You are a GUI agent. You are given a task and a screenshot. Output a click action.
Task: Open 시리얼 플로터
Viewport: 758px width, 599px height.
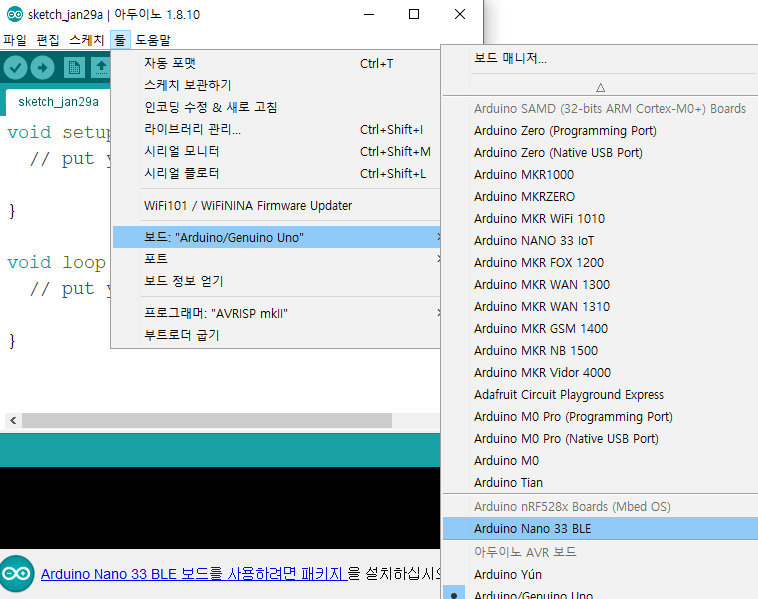click(x=277, y=174)
